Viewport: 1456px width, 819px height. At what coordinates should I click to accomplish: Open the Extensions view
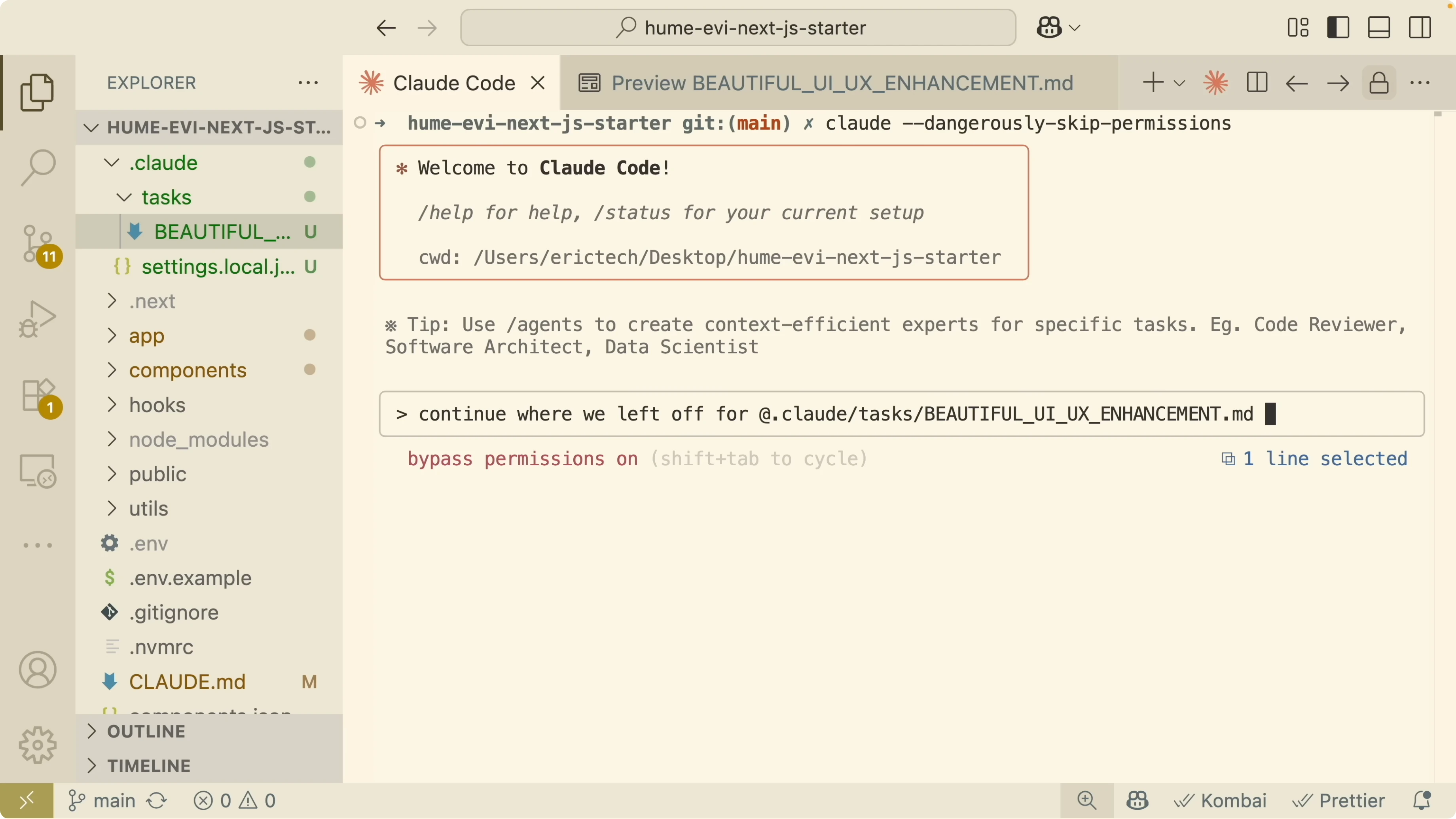pos(38,396)
